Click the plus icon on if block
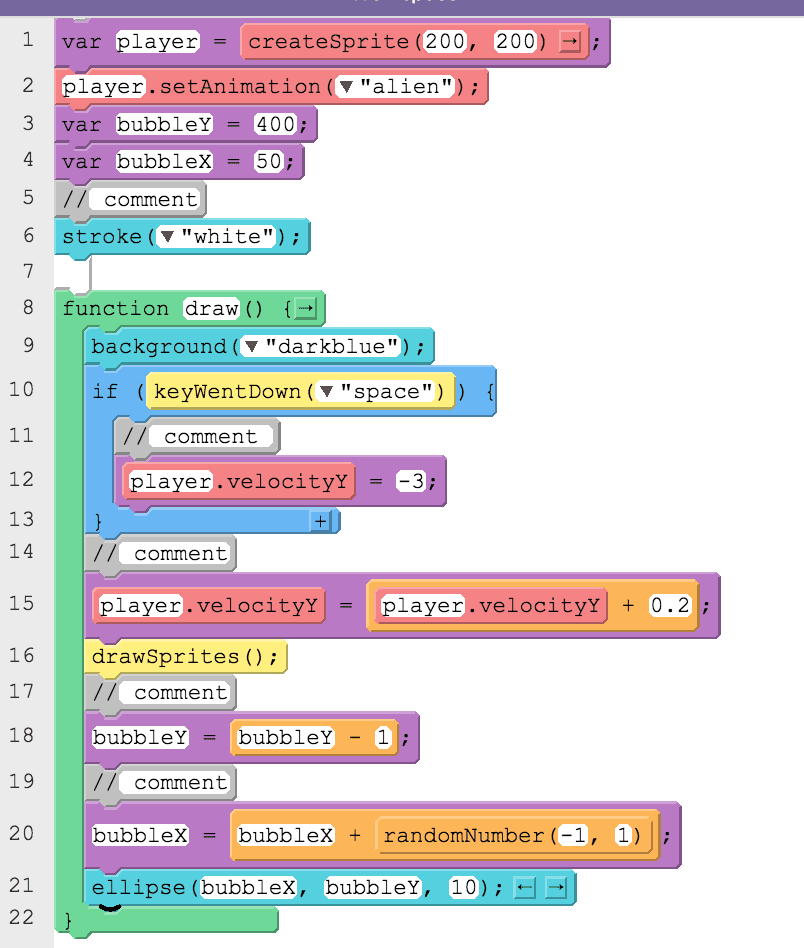 tap(320, 521)
